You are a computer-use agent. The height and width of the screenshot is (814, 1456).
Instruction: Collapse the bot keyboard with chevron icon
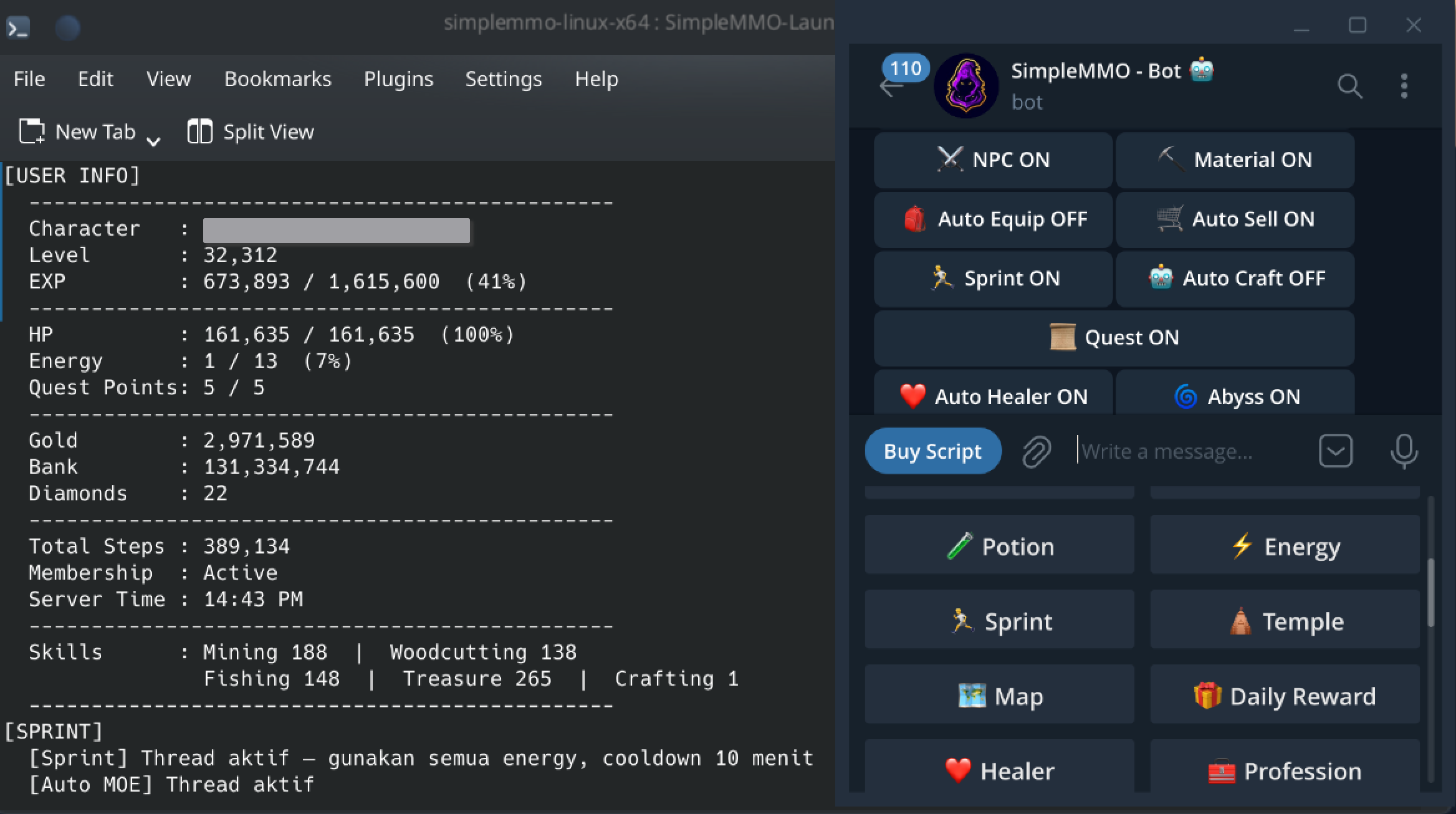point(1336,451)
